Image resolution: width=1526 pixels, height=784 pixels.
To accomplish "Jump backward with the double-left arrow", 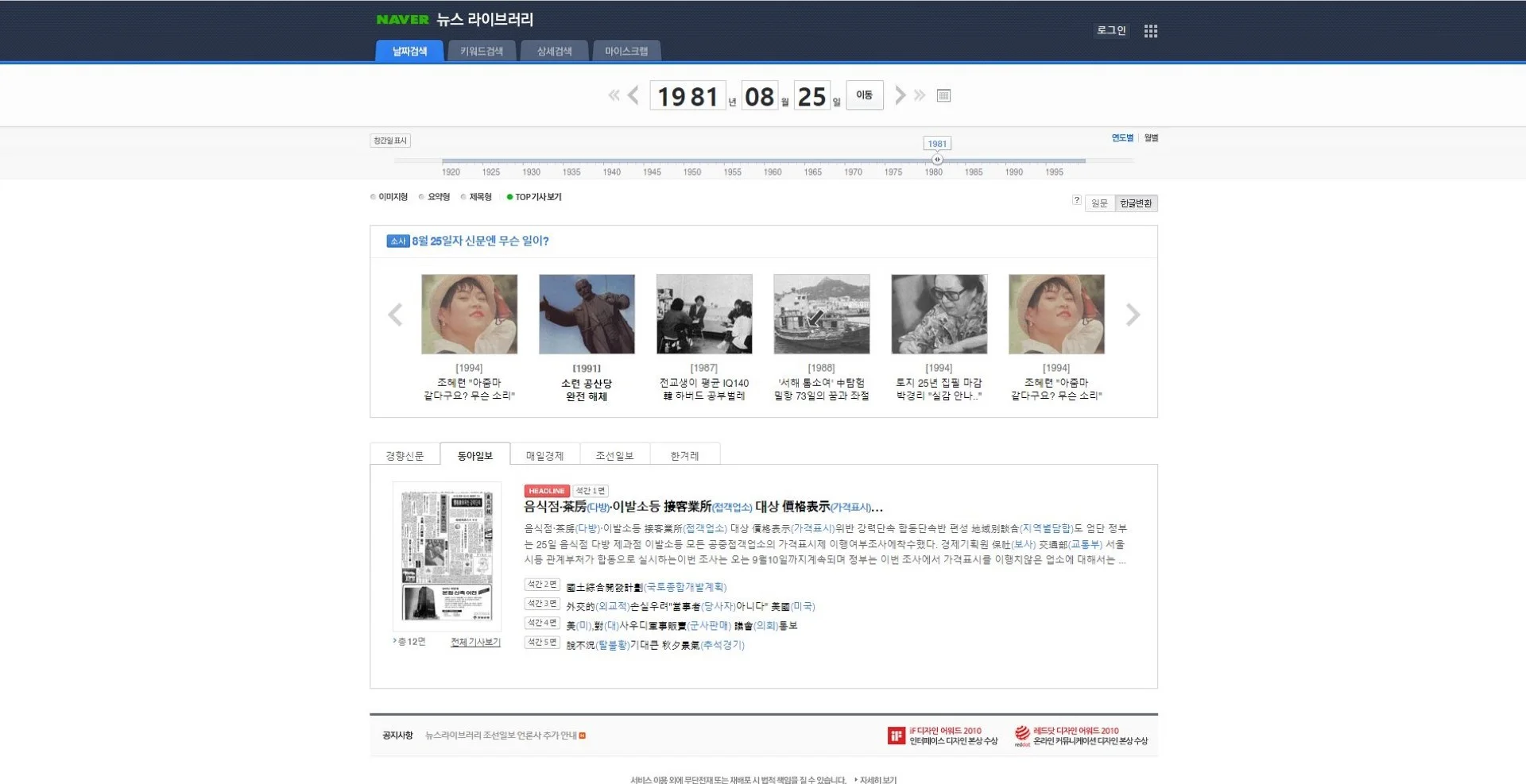I will [x=614, y=95].
